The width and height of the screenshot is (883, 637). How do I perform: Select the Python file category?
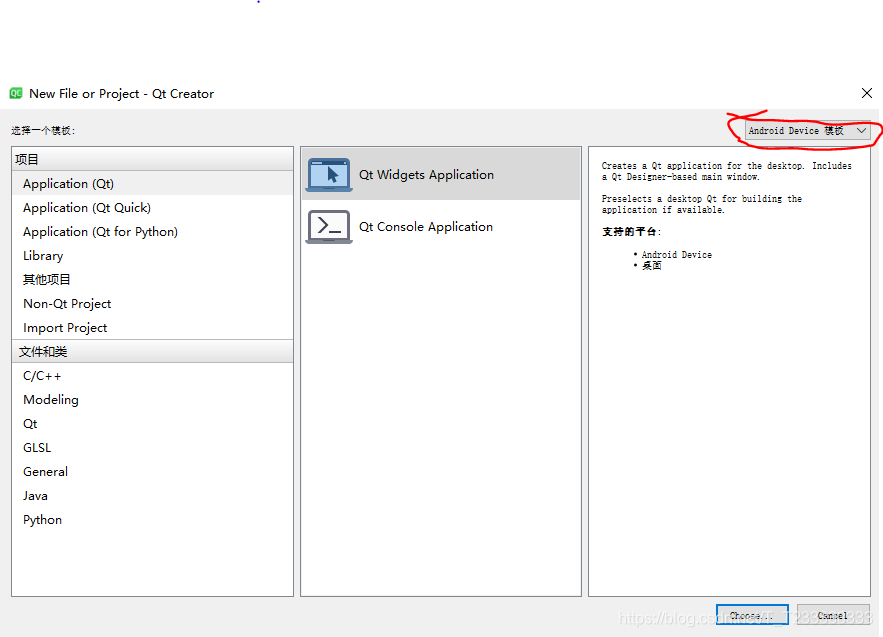[152, 520]
